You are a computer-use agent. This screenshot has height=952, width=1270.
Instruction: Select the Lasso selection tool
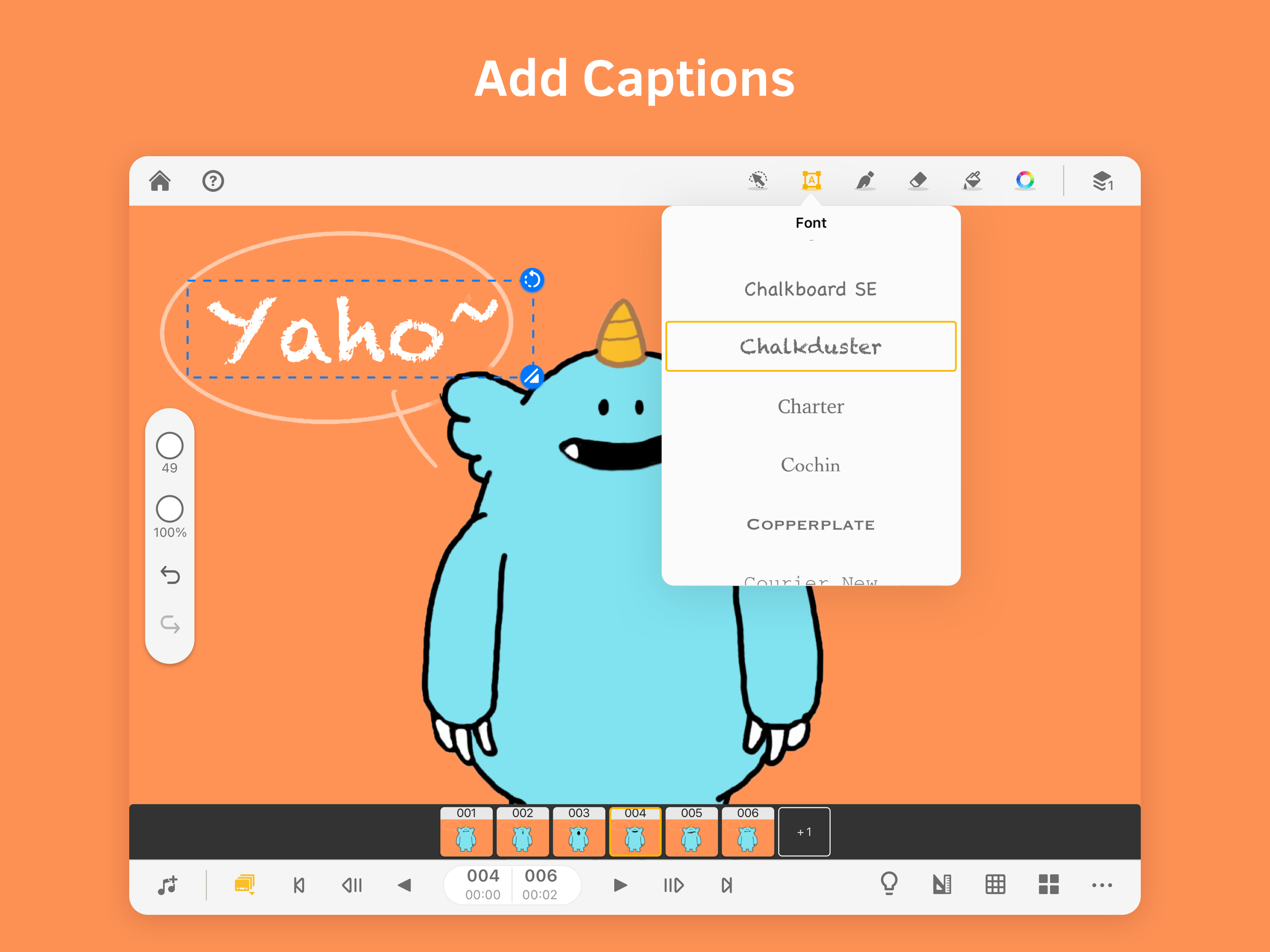pos(758,181)
